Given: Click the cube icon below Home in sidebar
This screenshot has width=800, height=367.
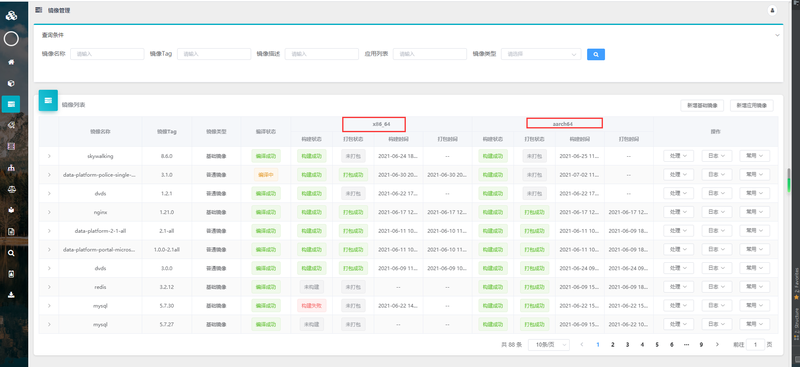Looking at the screenshot, I should 11,83.
